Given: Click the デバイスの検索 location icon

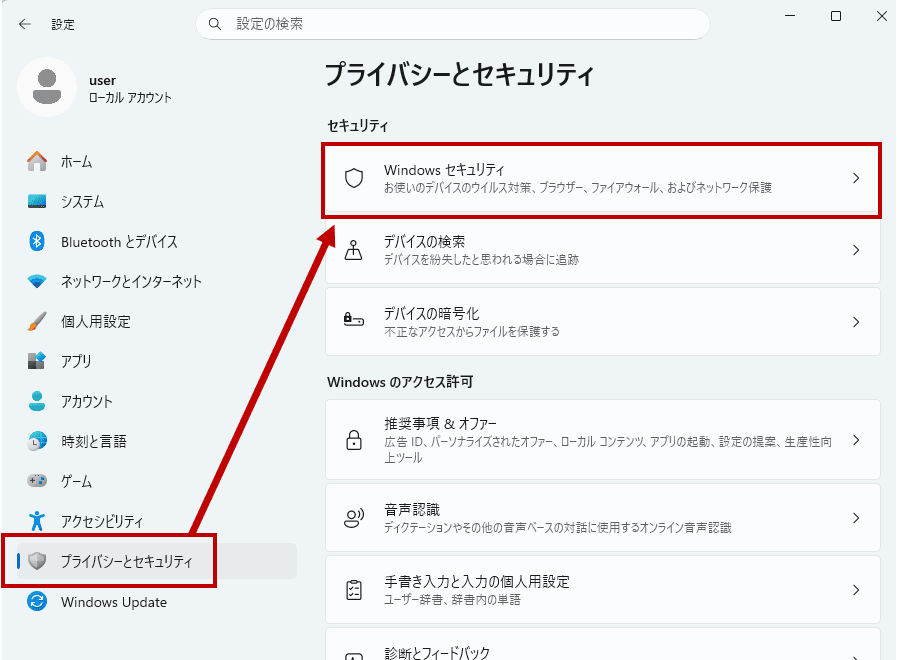Looking at the screenshot, I should click(354, 250).
